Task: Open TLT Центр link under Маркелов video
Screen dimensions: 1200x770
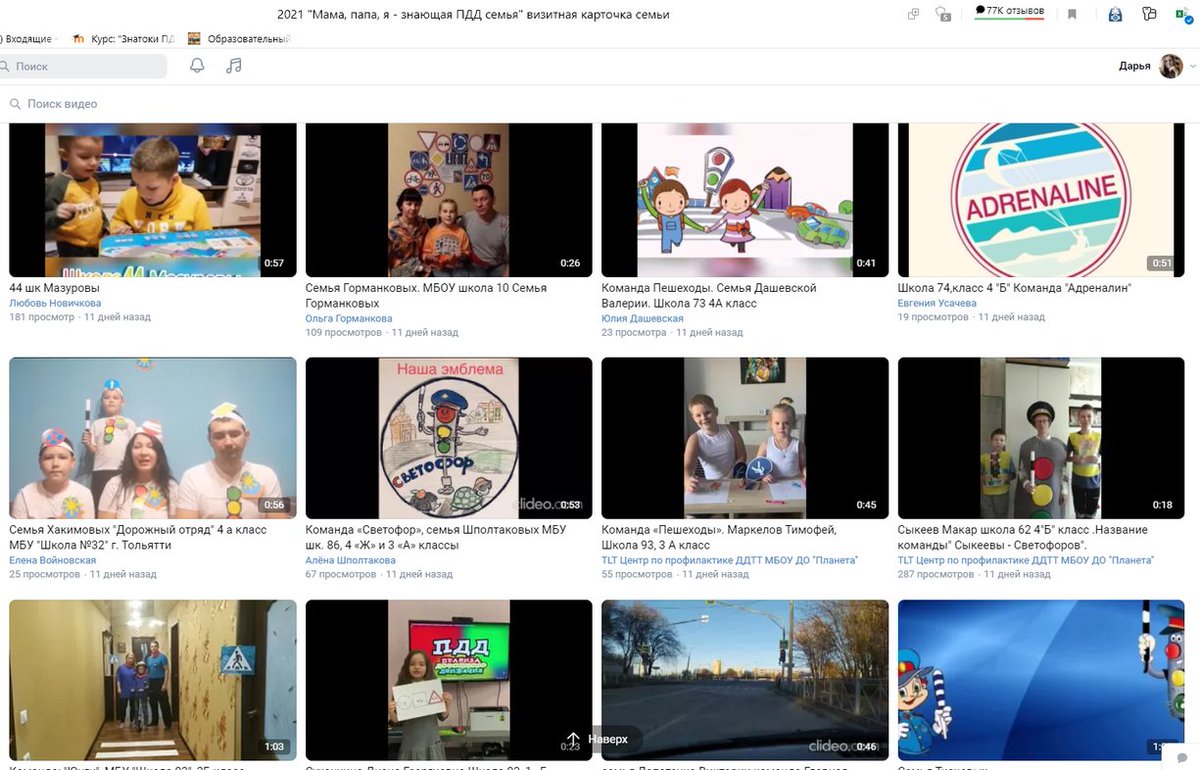Action: click(729, 560)
